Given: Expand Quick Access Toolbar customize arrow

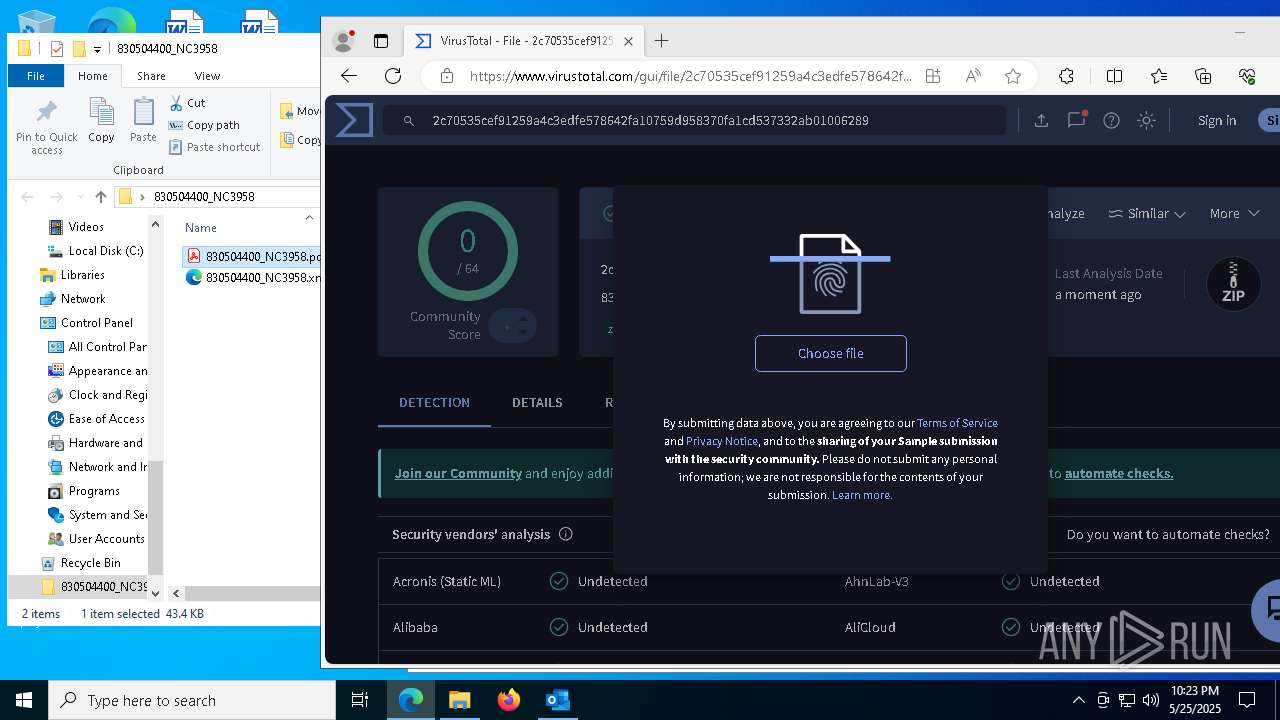Looking at the screenshot, I should [x=97, y=48].
